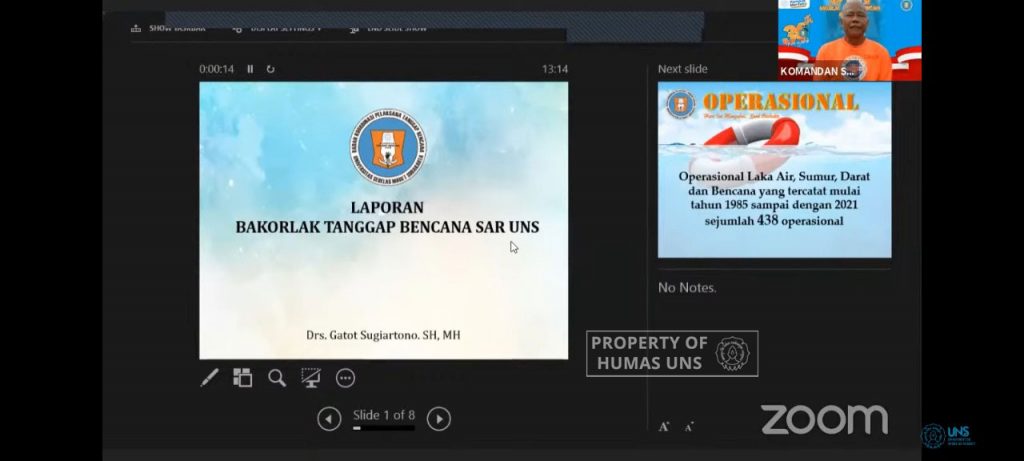Click End Slide Show

[389, 28]
